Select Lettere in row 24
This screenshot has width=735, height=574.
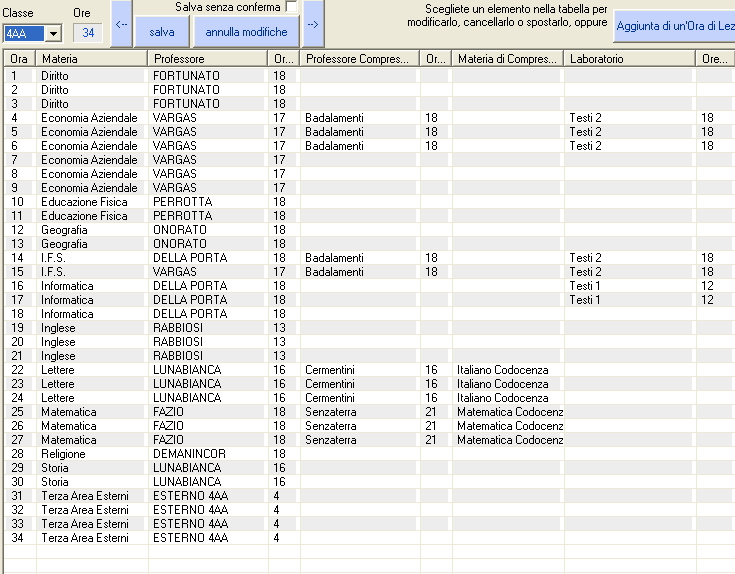pyautogui.click(x=58, y=398)
